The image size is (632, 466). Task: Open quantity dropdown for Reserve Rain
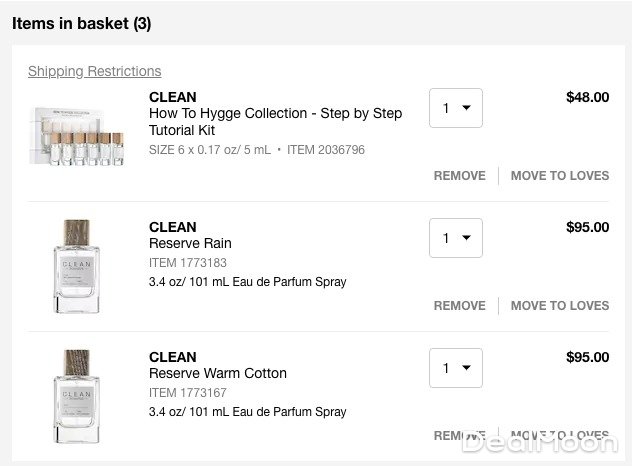(x=455, y=238)
